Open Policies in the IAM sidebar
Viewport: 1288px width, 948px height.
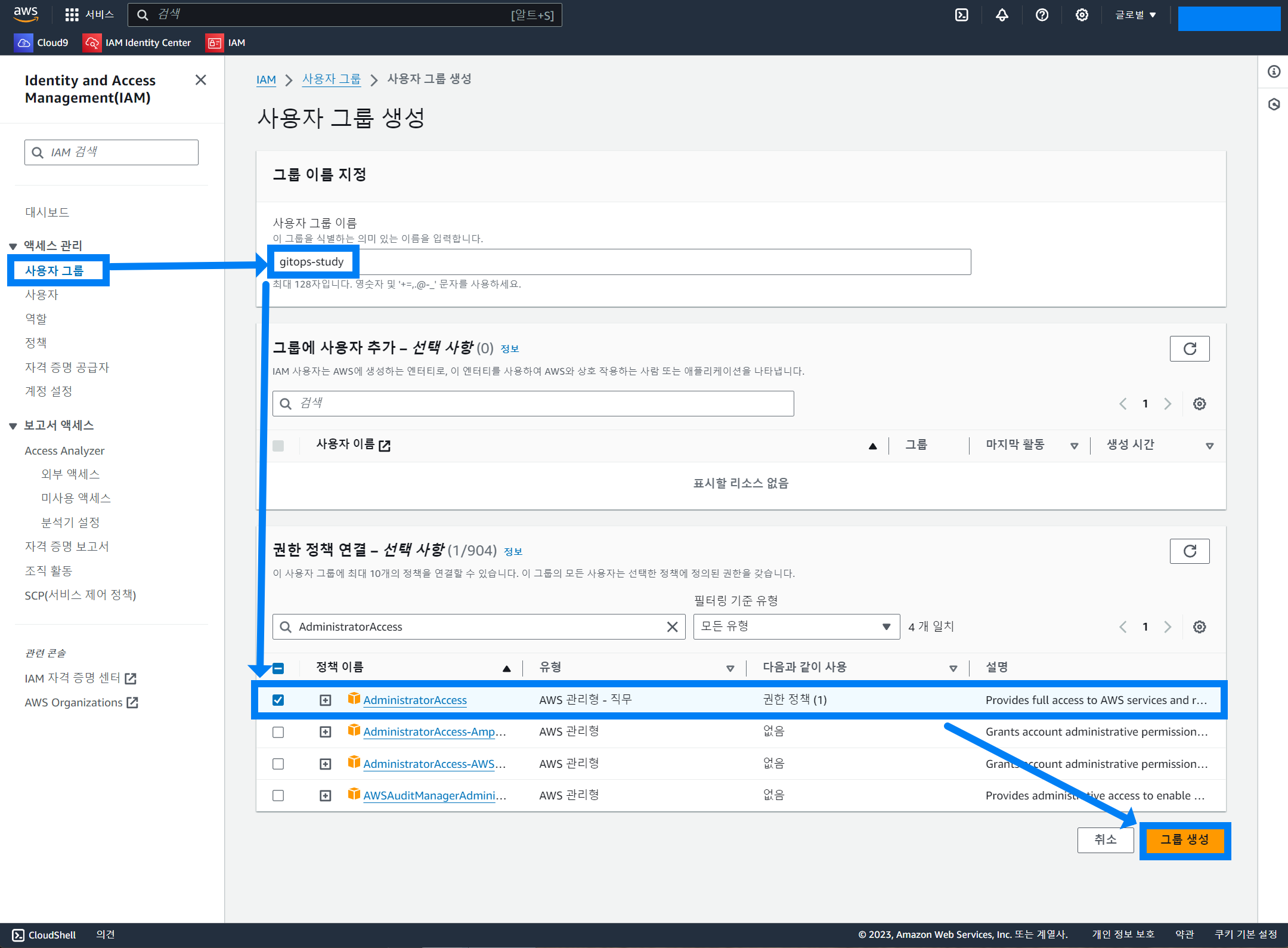point(36,343)
